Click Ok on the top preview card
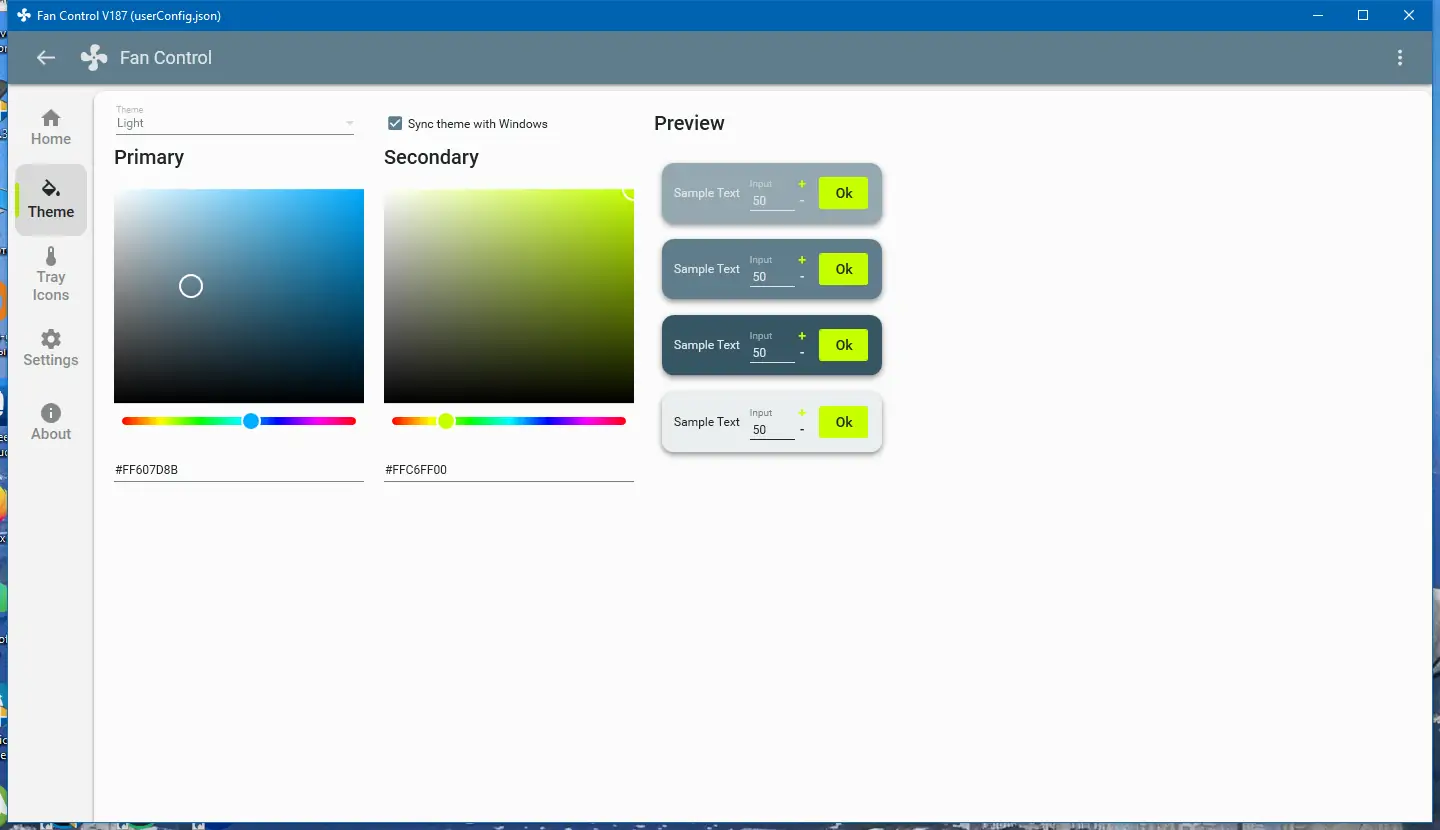Viewport: 1440px width, 830px height. coord(844,193)
